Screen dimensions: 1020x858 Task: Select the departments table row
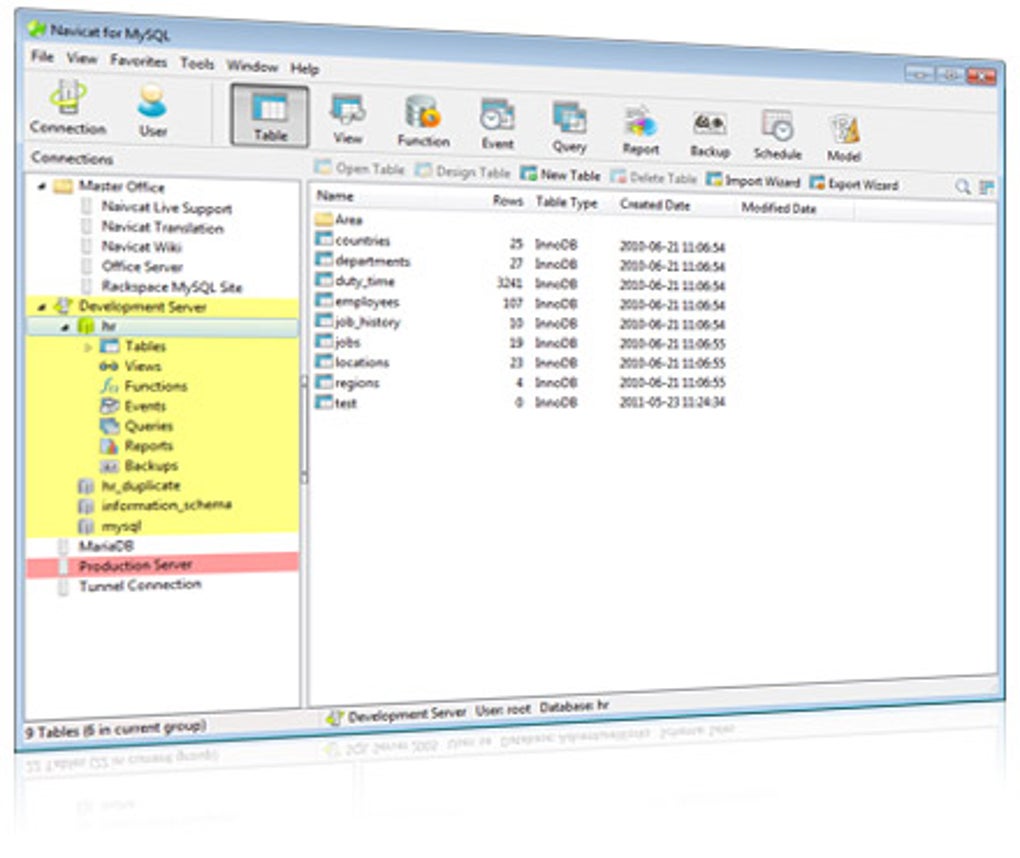(x=520, y=262)
